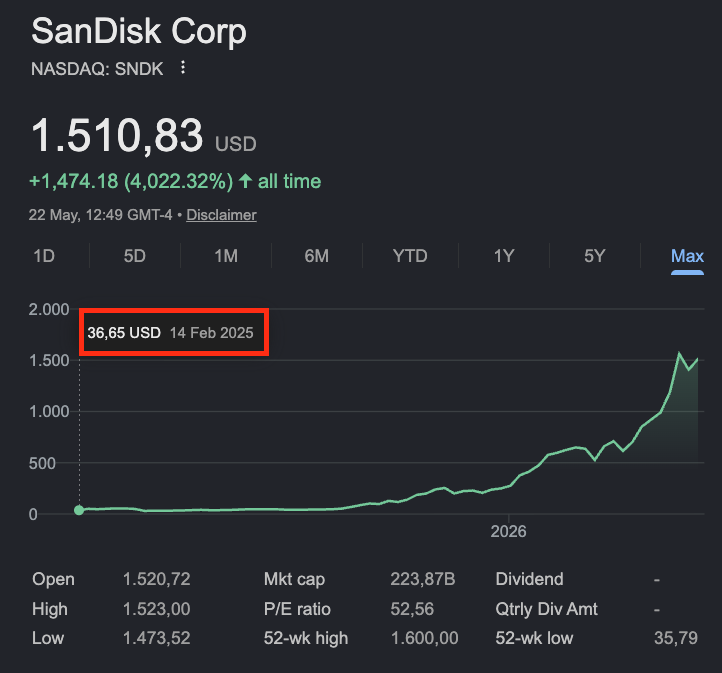Click the USD currency label beside price
722x673 pixels.
[236, 144]
